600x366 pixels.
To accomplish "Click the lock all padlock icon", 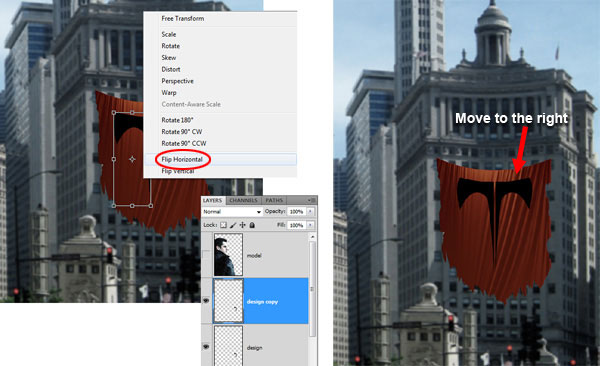I will click(x=252, y=225).
